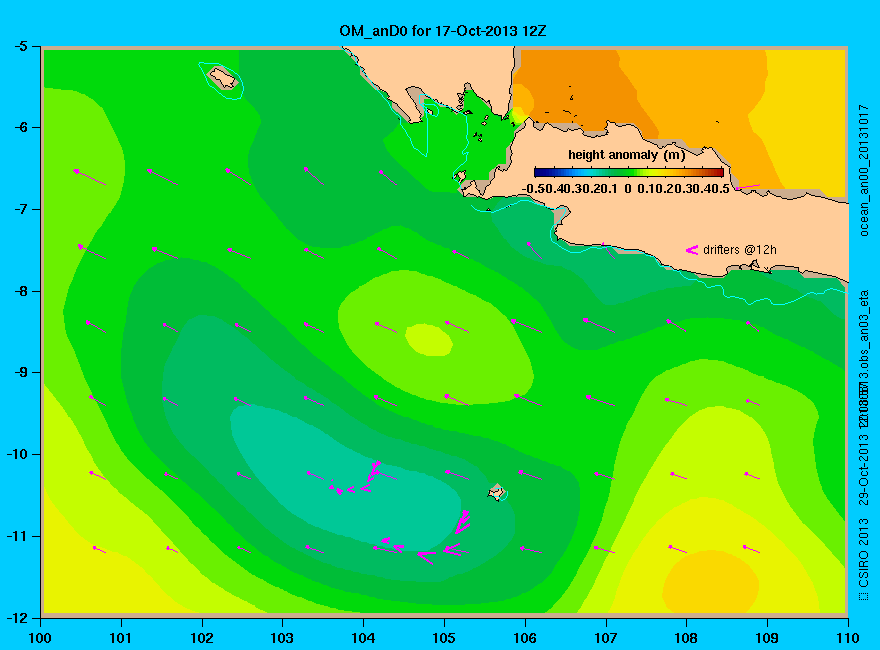
Task: Click the x-axis label 104
Action: (363, 638)
